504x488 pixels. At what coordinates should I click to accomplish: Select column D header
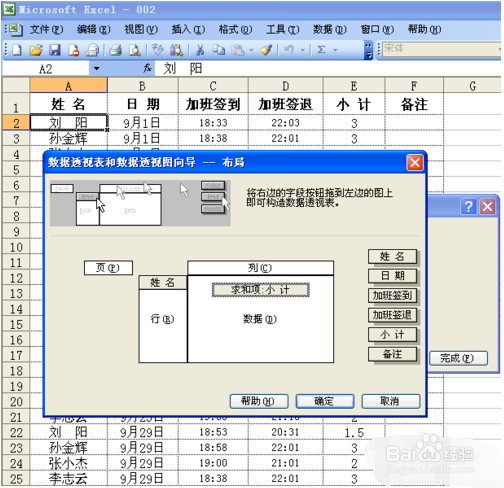286,86
